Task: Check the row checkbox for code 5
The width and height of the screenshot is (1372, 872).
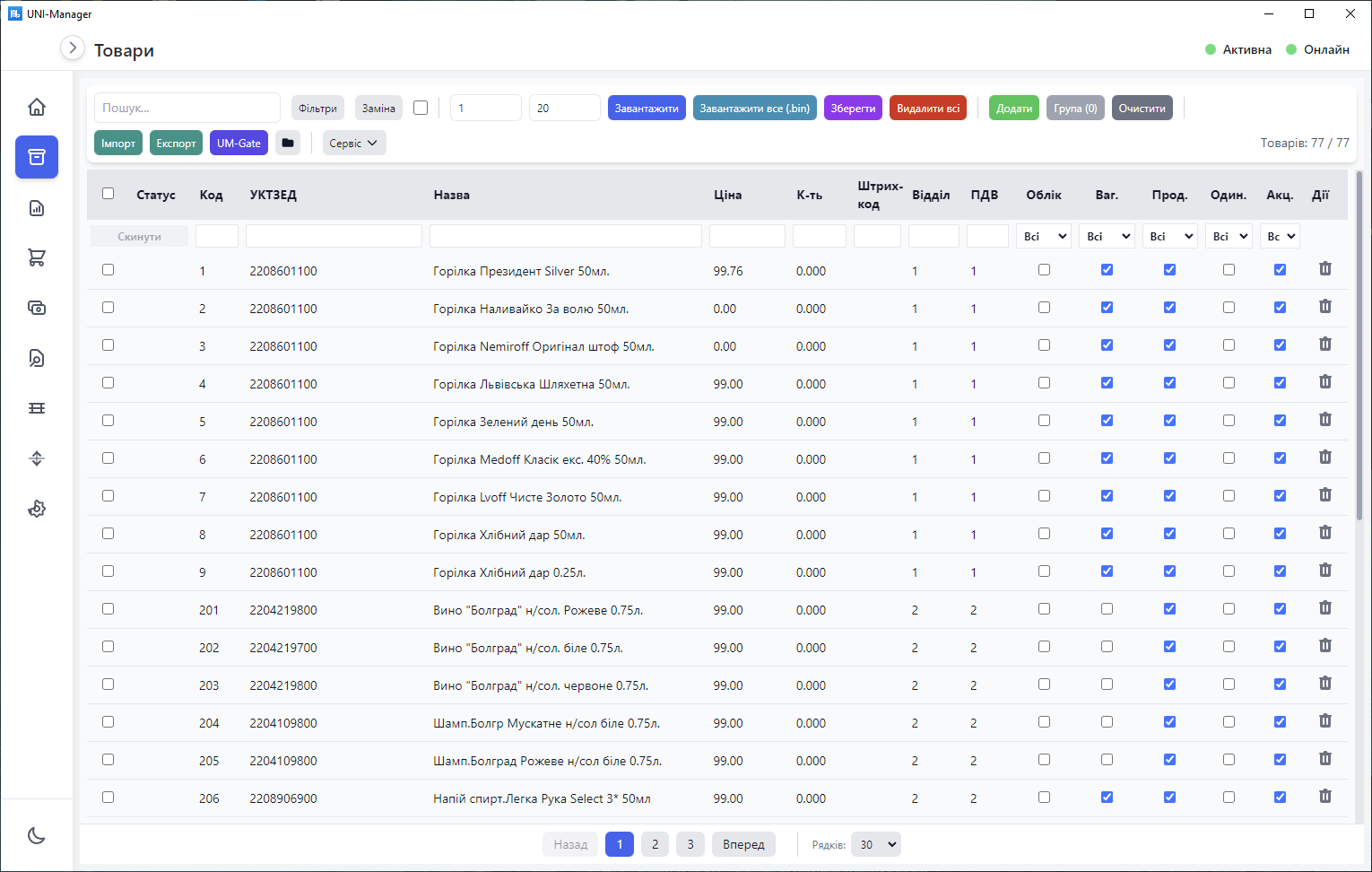Action: click(x=109, y=420)
